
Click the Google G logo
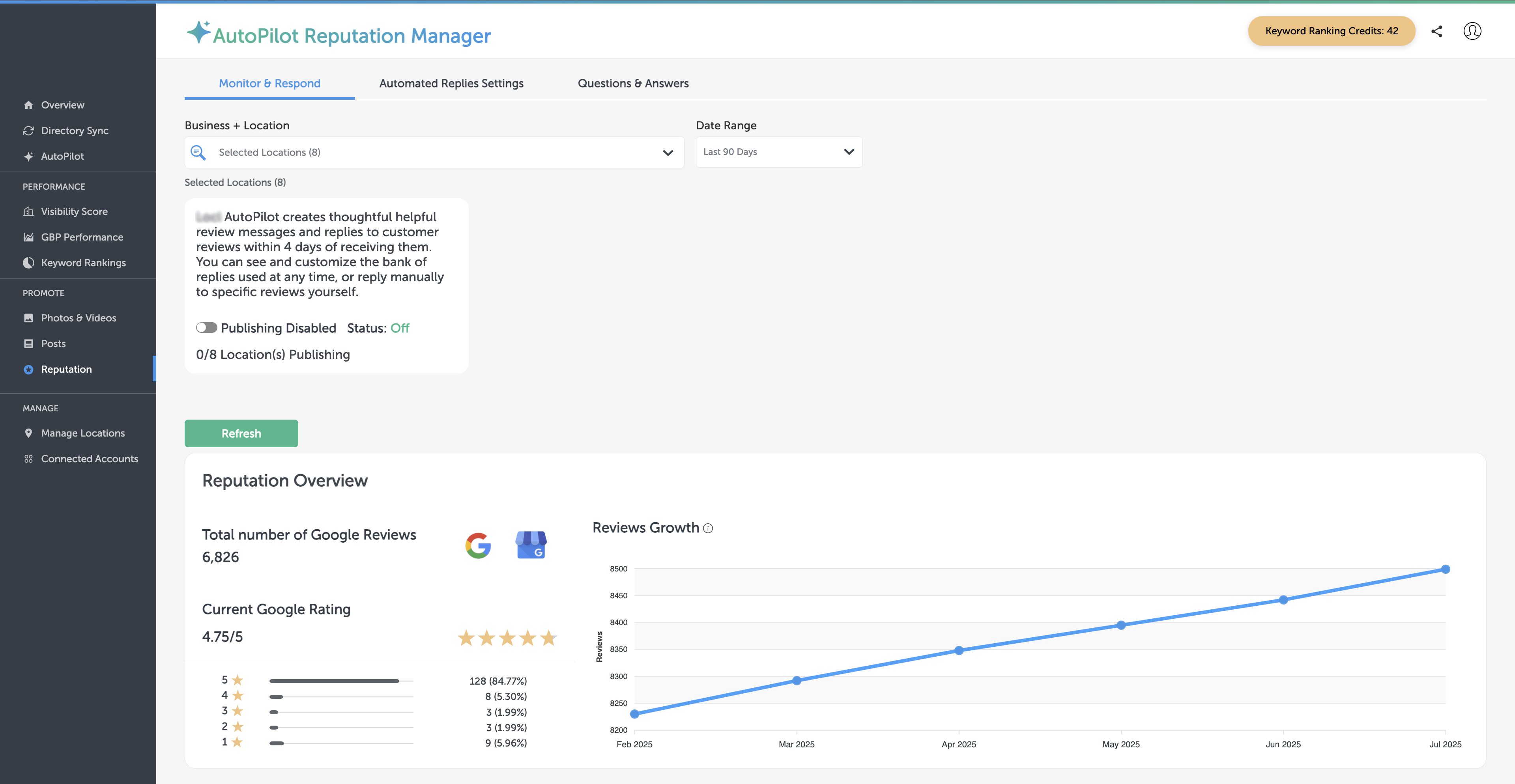pos(478,546)
